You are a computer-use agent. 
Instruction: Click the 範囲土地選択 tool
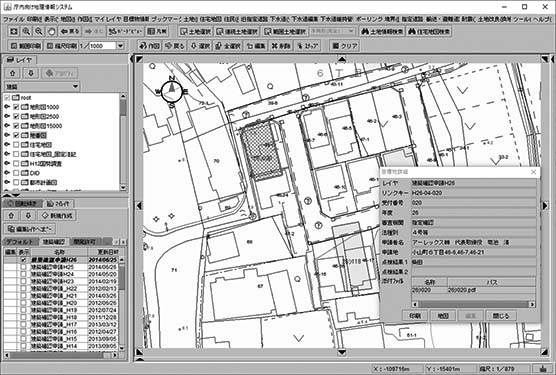tap(285, 32)
